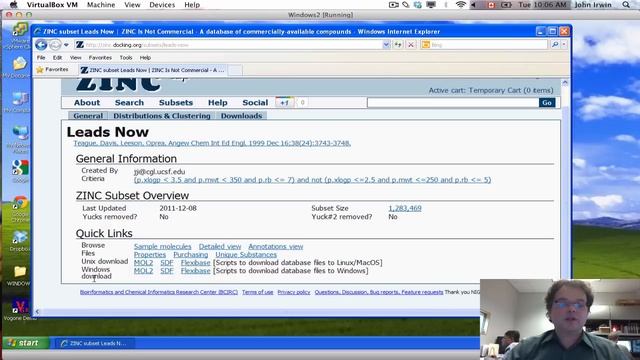
Task: Click the Google +1 button
Action: pos(284,102)
